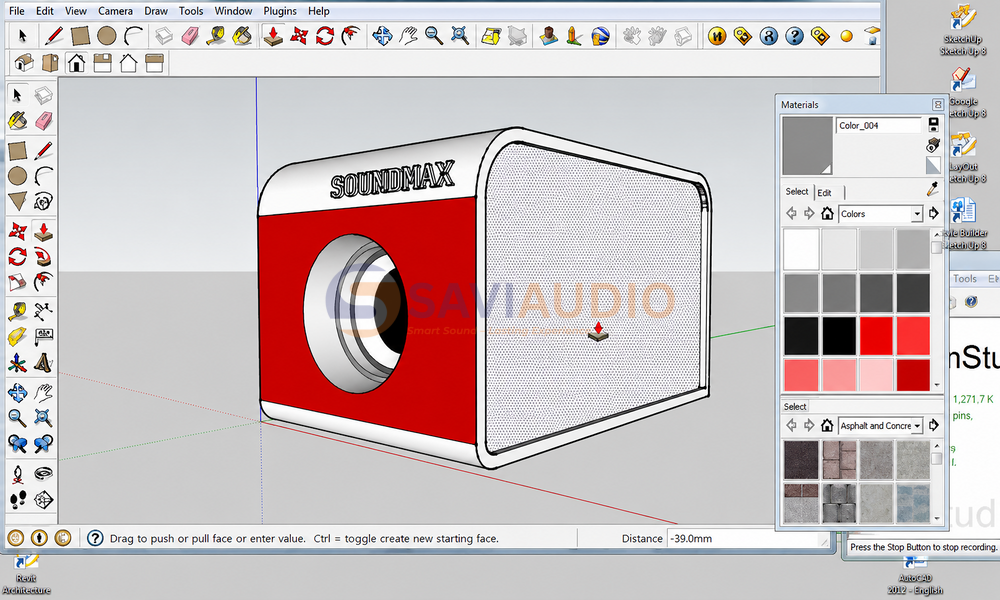The width and height of the screenshot is (1000, 600).
Task: Click the Distance measurement value box
Action: click(747, 538)
